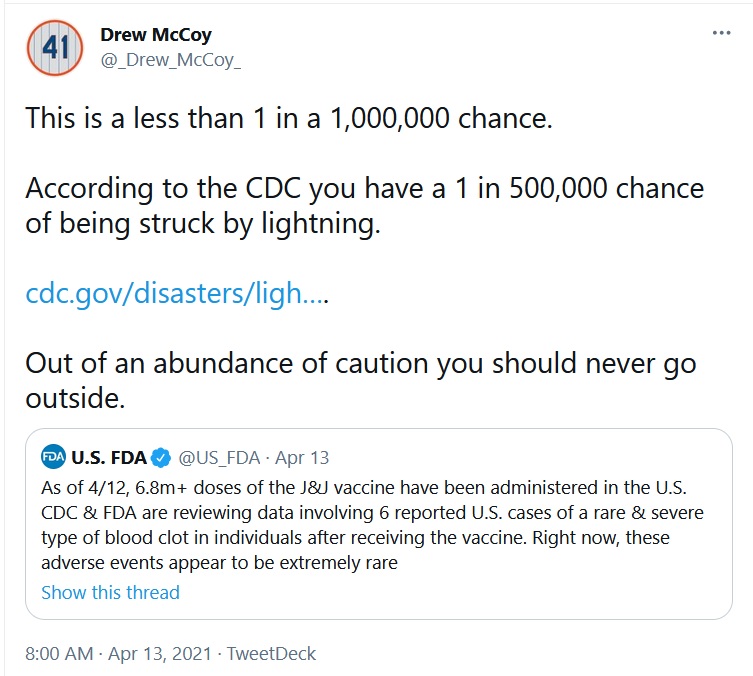Click the TweetDeck source label
Image resolution: width=753 pixels, height=676 pixels.
click(x=271, y=653)
